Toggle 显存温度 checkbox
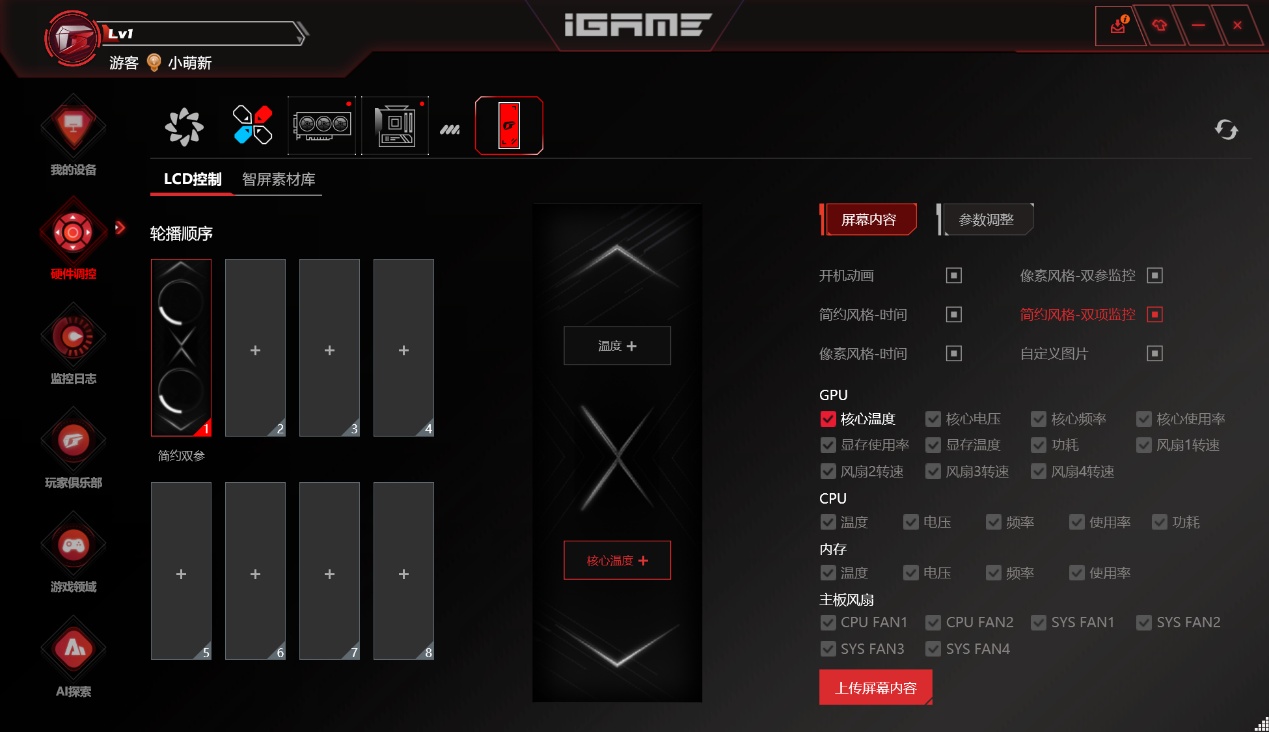Screen dimensions: 1269x732 pos(933,445)
